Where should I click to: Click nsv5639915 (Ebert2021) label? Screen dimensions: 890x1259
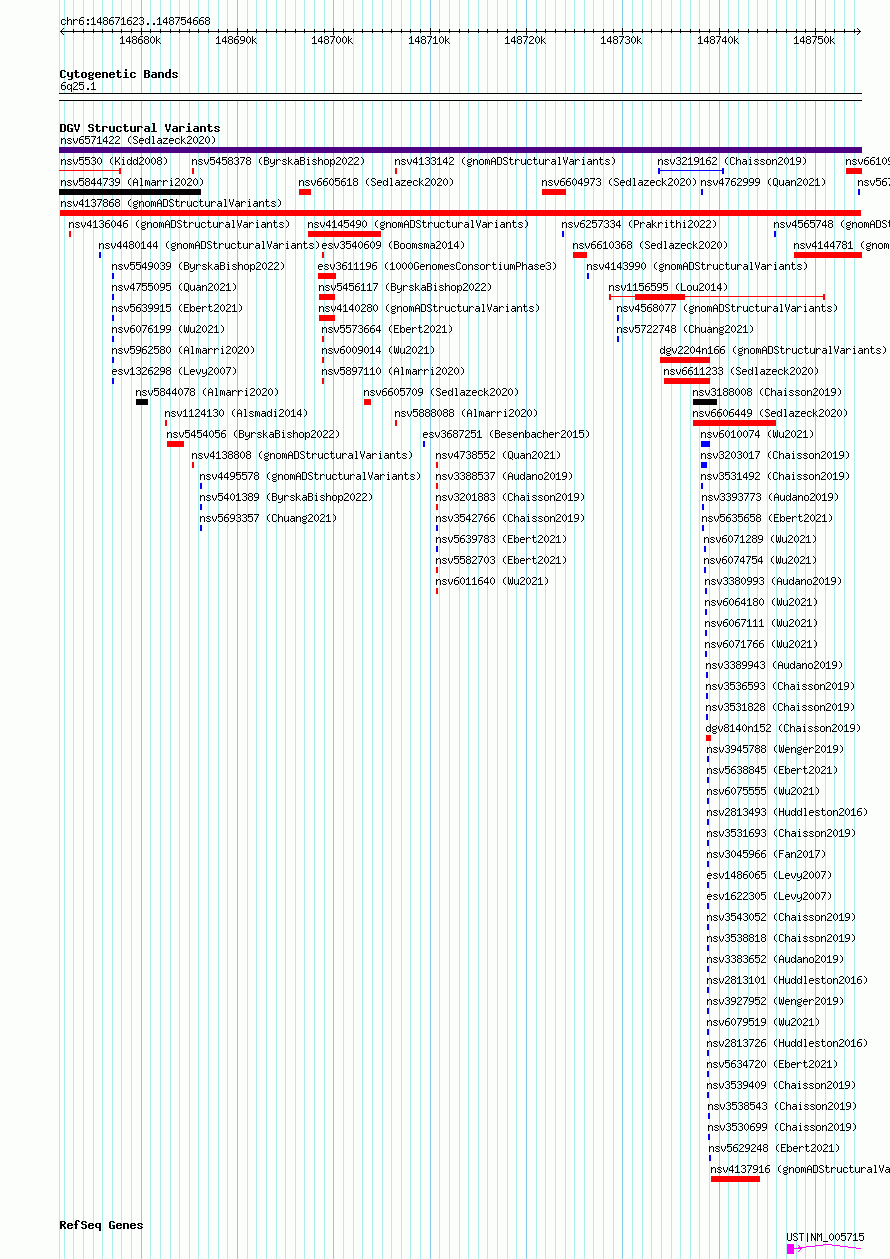[177, 308]
